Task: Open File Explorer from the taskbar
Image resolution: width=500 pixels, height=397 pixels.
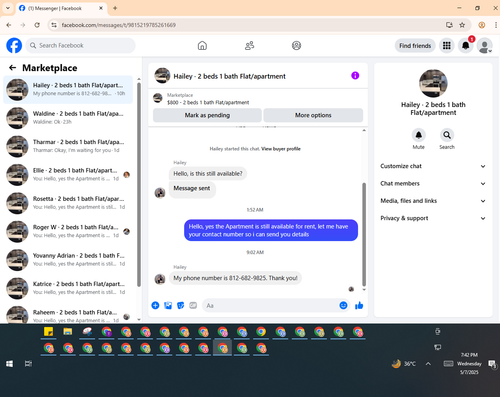Action: [68, 332]
